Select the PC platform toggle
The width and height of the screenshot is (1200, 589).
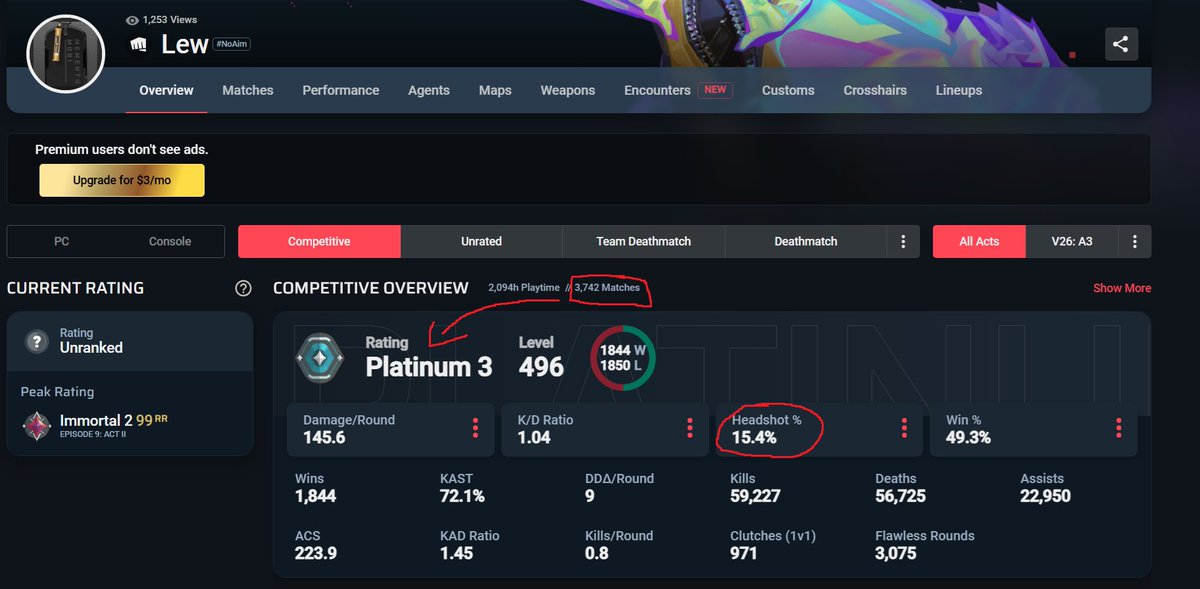61,241
